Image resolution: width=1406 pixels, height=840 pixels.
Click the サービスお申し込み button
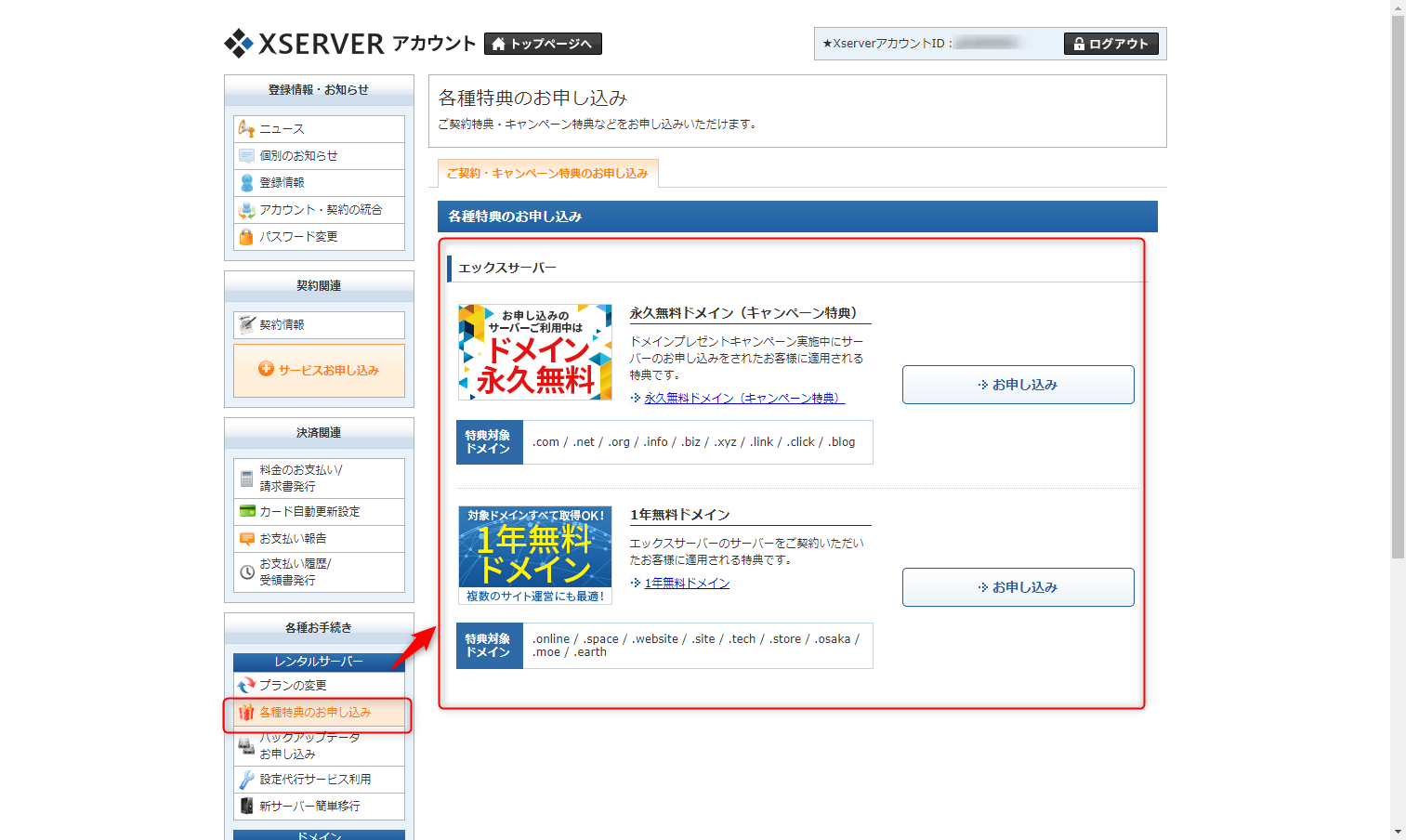tap(319, 370)
